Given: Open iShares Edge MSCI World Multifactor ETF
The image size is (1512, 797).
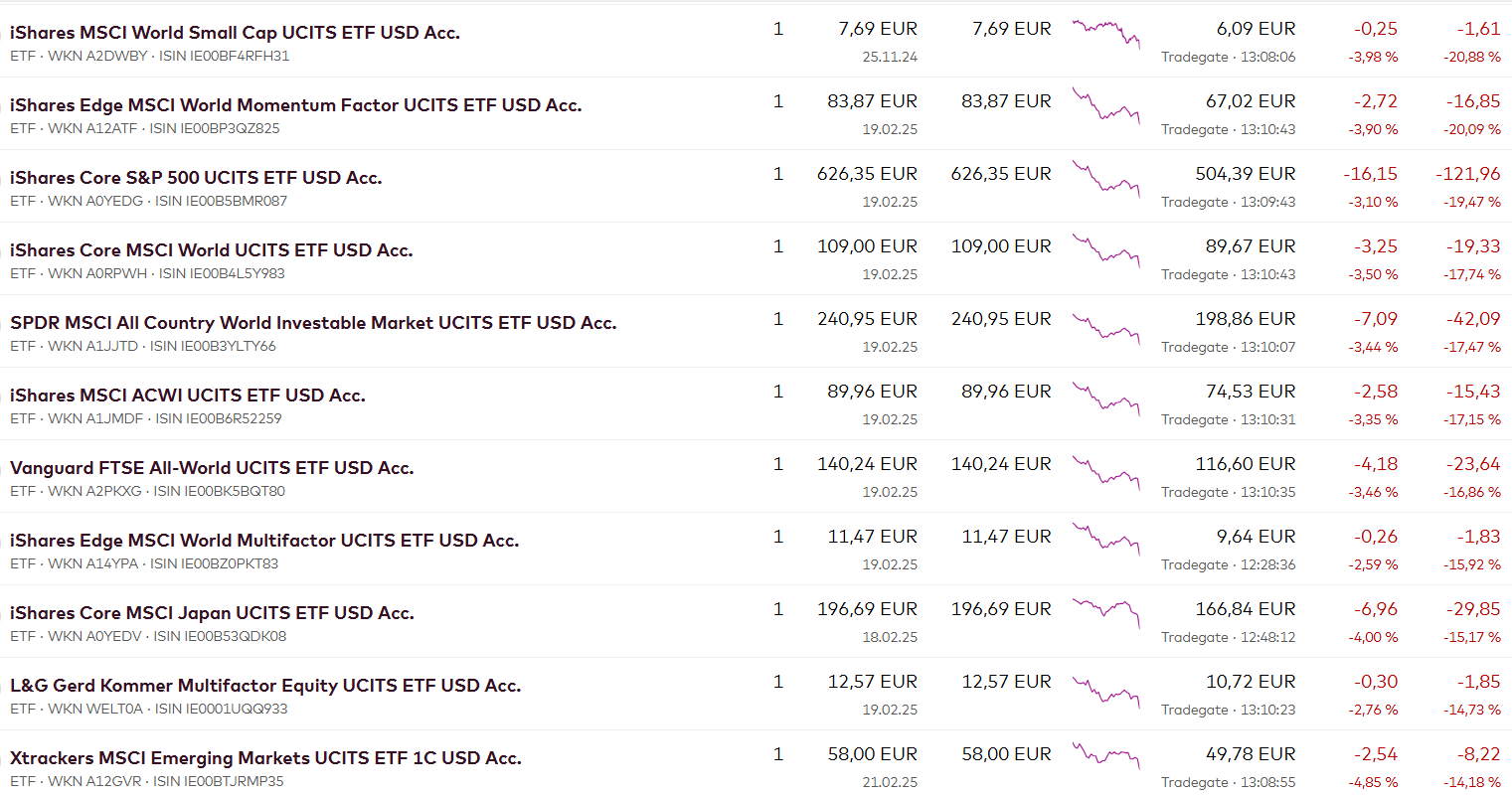Looking at the screenshot, I should click(x=264, y=541).
